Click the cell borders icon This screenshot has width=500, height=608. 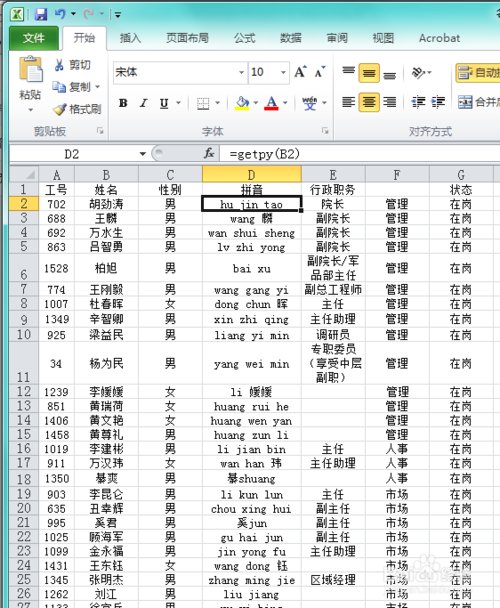pyautogui.click(x=203, y=103)
